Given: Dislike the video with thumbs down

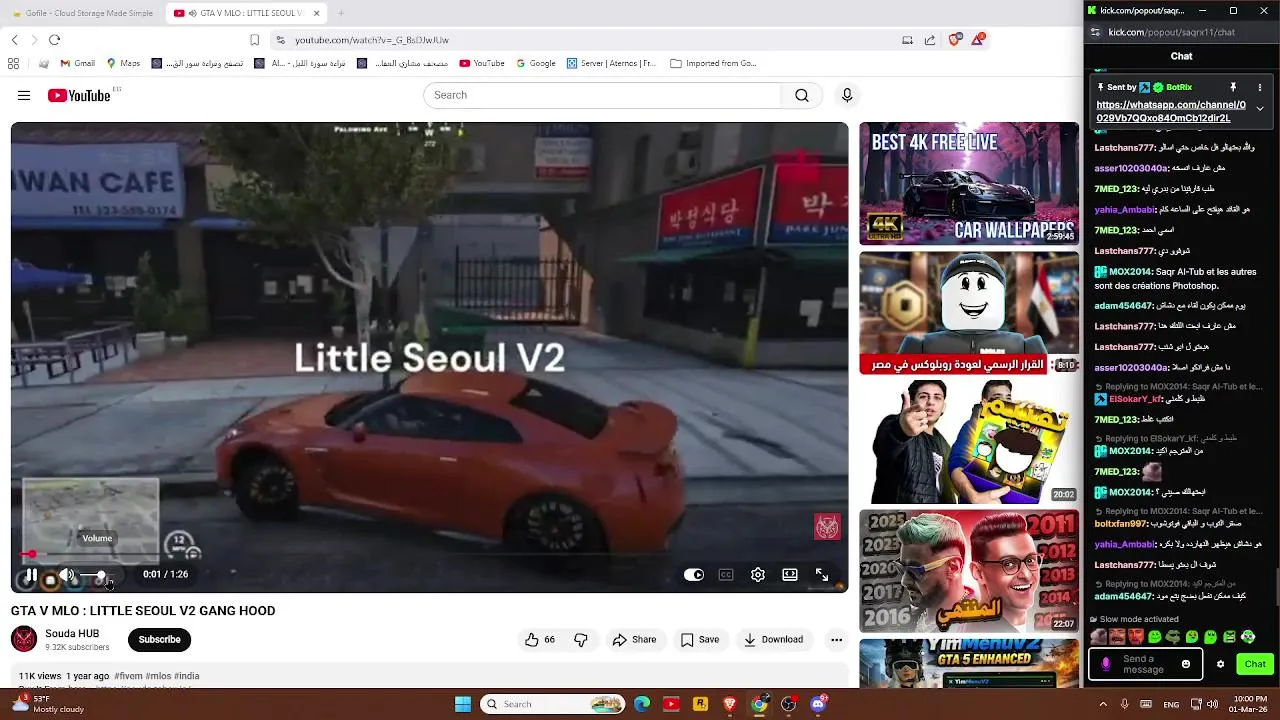Looking at the screenshot, I should pos(581,640).
